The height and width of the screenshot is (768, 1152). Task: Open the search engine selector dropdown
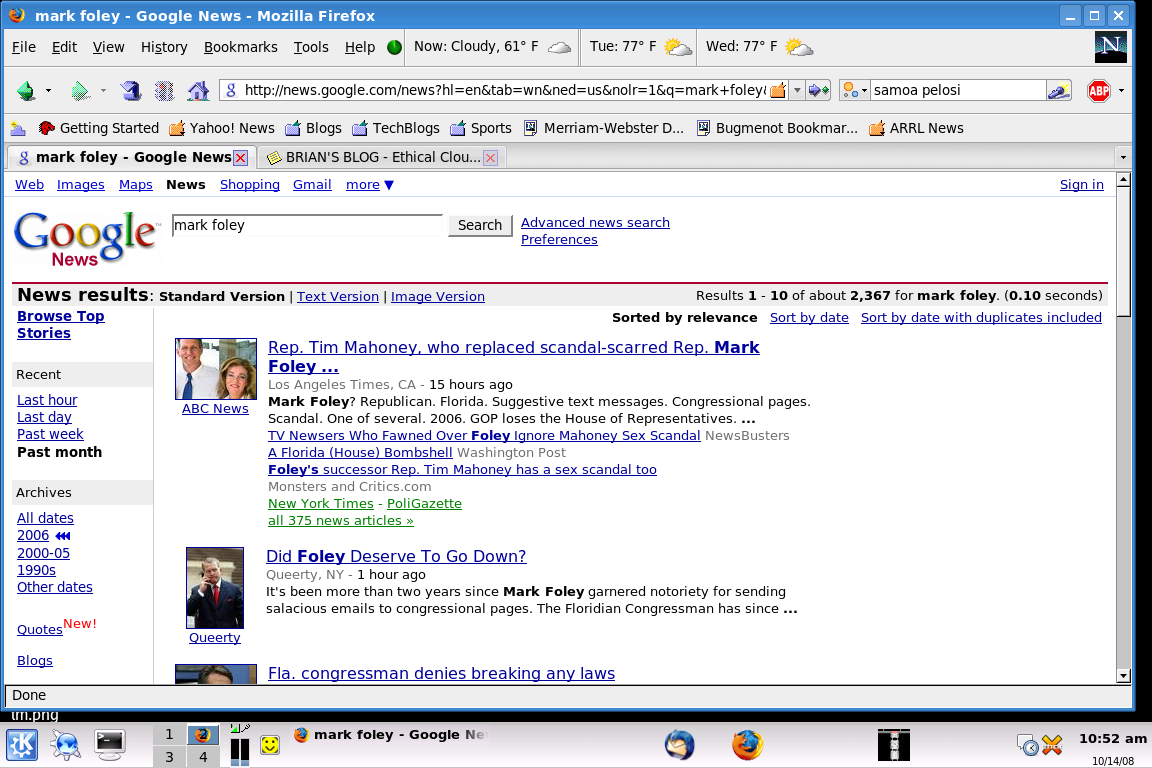click(855, 90)
